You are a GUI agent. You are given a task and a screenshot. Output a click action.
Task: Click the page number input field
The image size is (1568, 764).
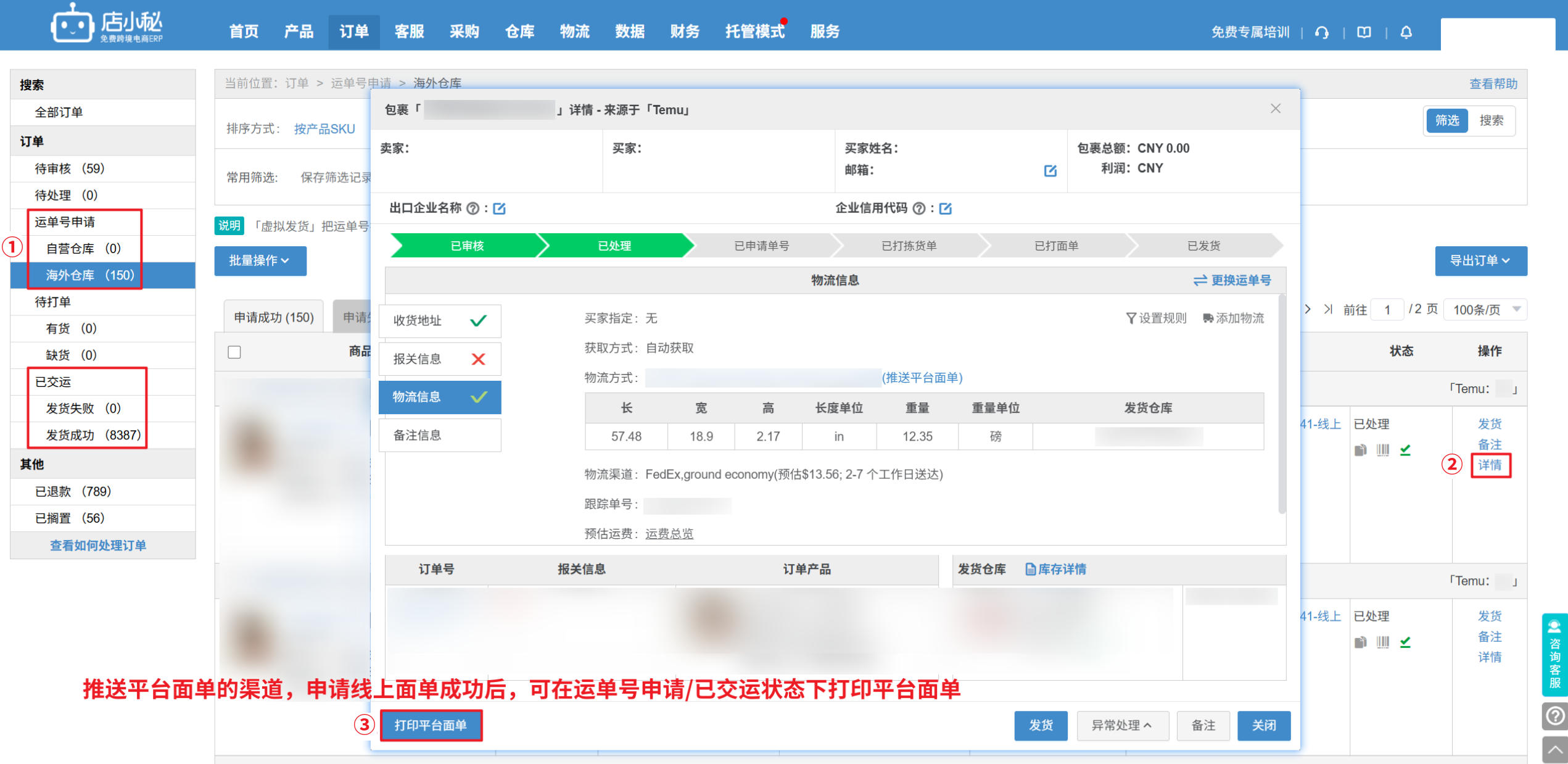pyautogui.click(x=1387, y=310)
